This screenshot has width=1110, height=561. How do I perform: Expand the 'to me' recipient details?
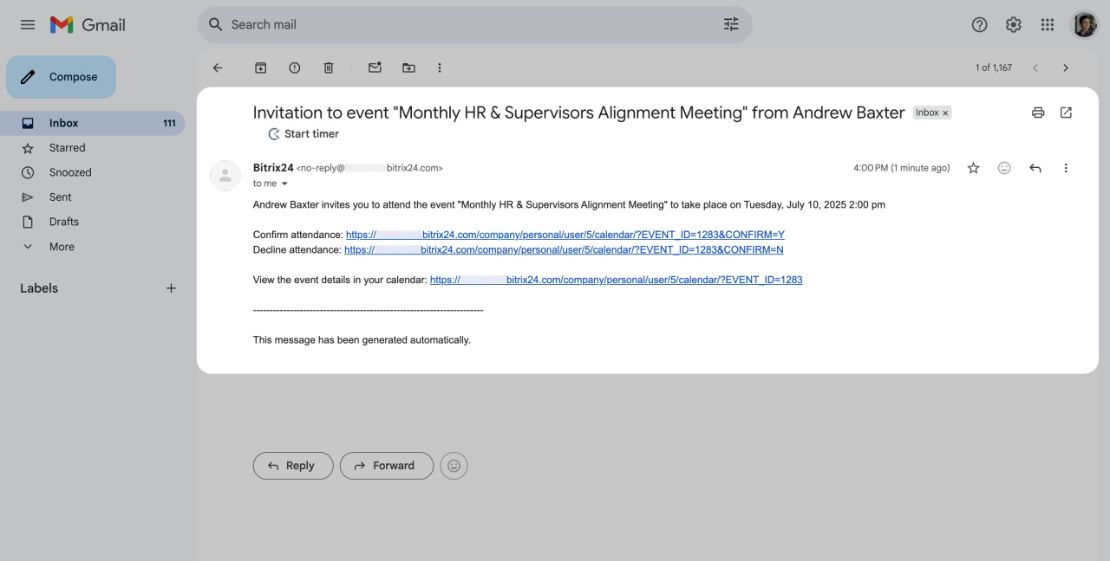(285, 183)
